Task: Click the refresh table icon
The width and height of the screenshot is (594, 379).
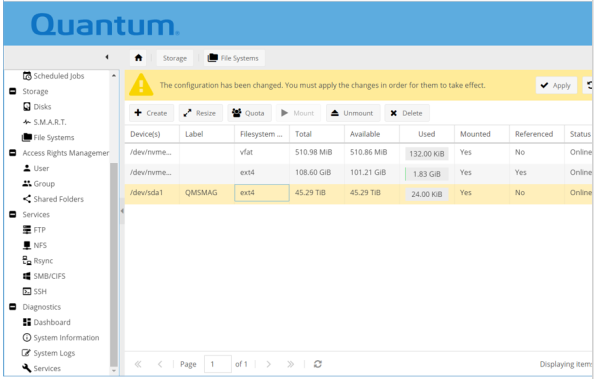Action: 317,364
